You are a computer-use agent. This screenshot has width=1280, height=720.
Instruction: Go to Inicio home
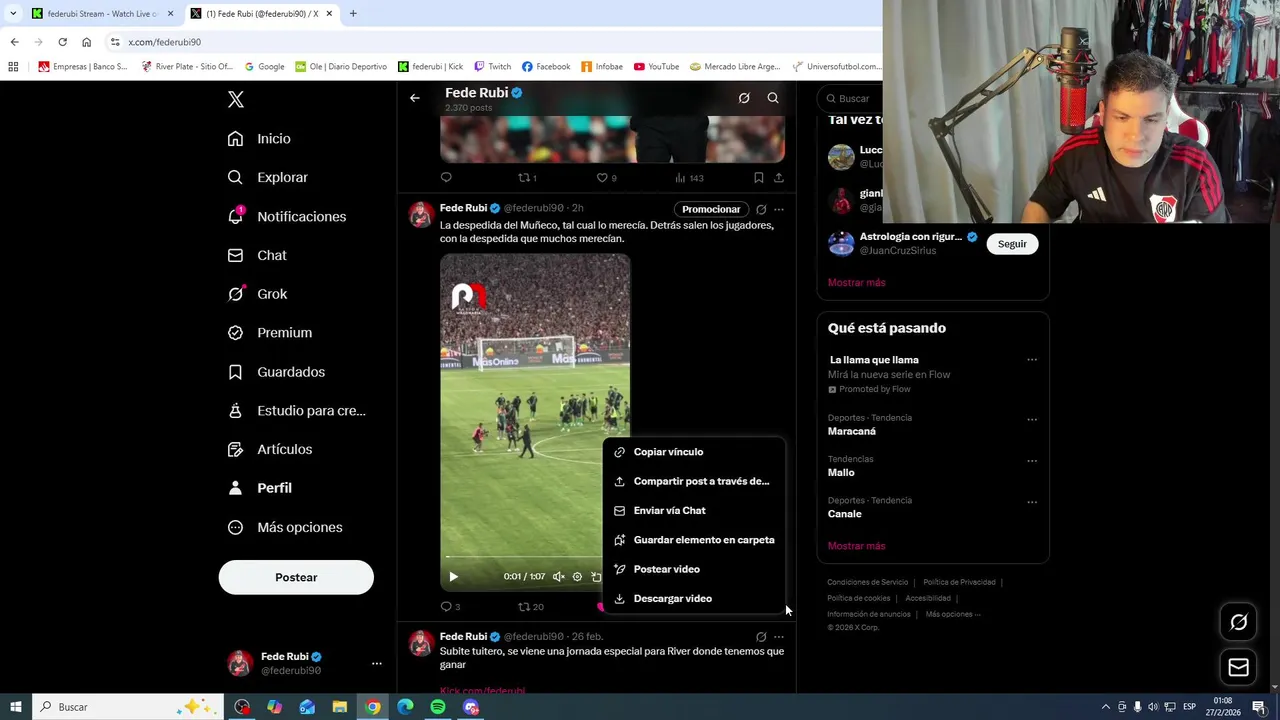click(260, 139)
